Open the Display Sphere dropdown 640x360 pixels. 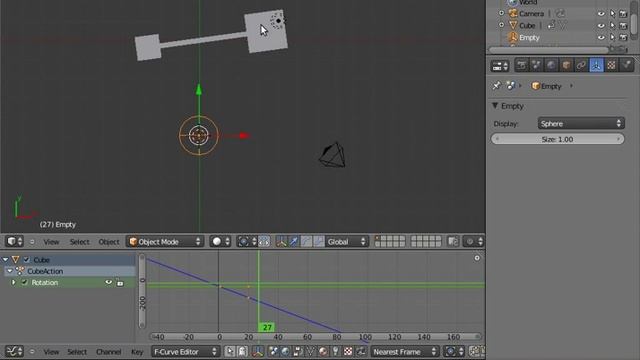click(581, 124)
